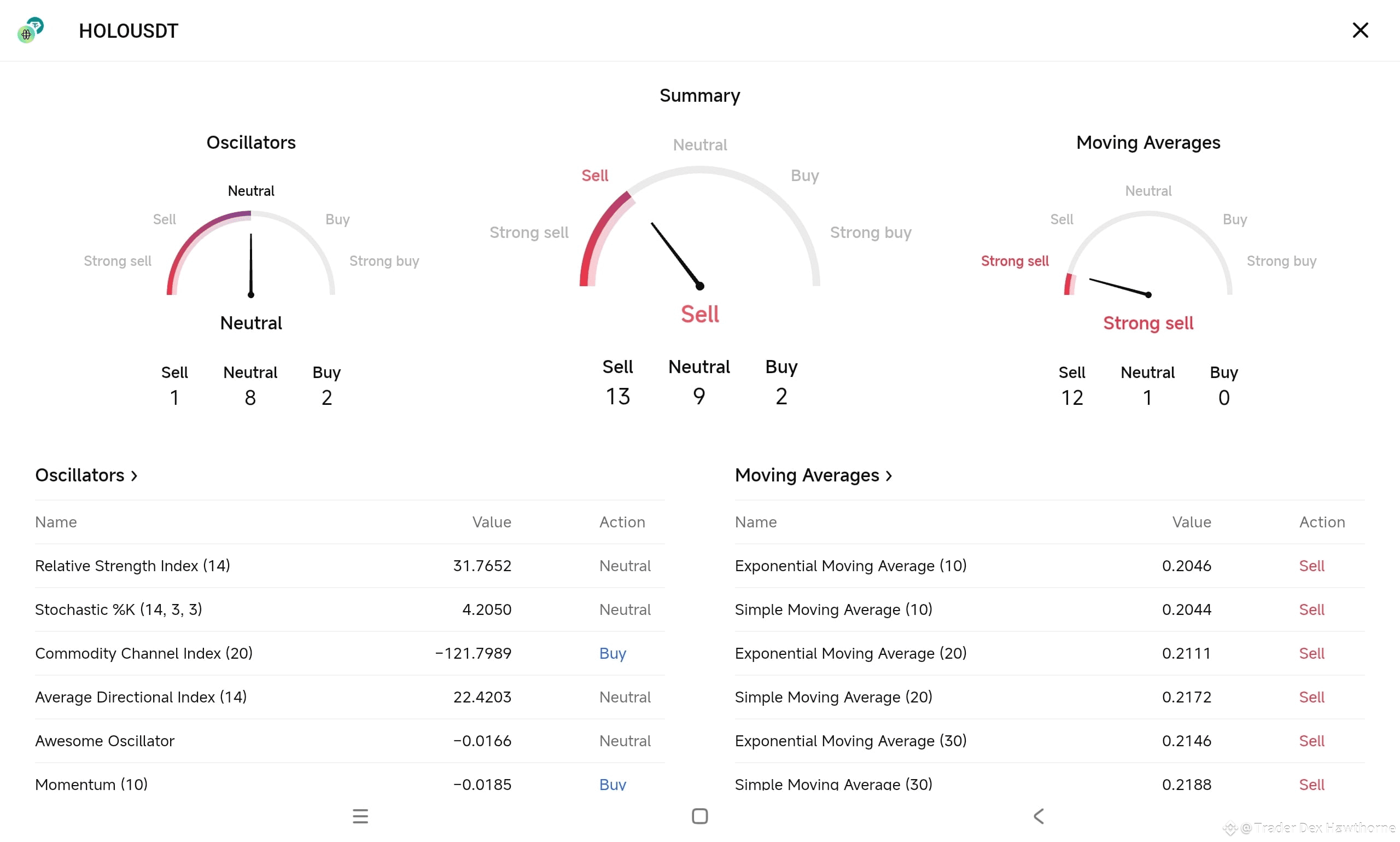Open the Oscillators detail heading
The image size is (1400, 842).
pos(80,475)
